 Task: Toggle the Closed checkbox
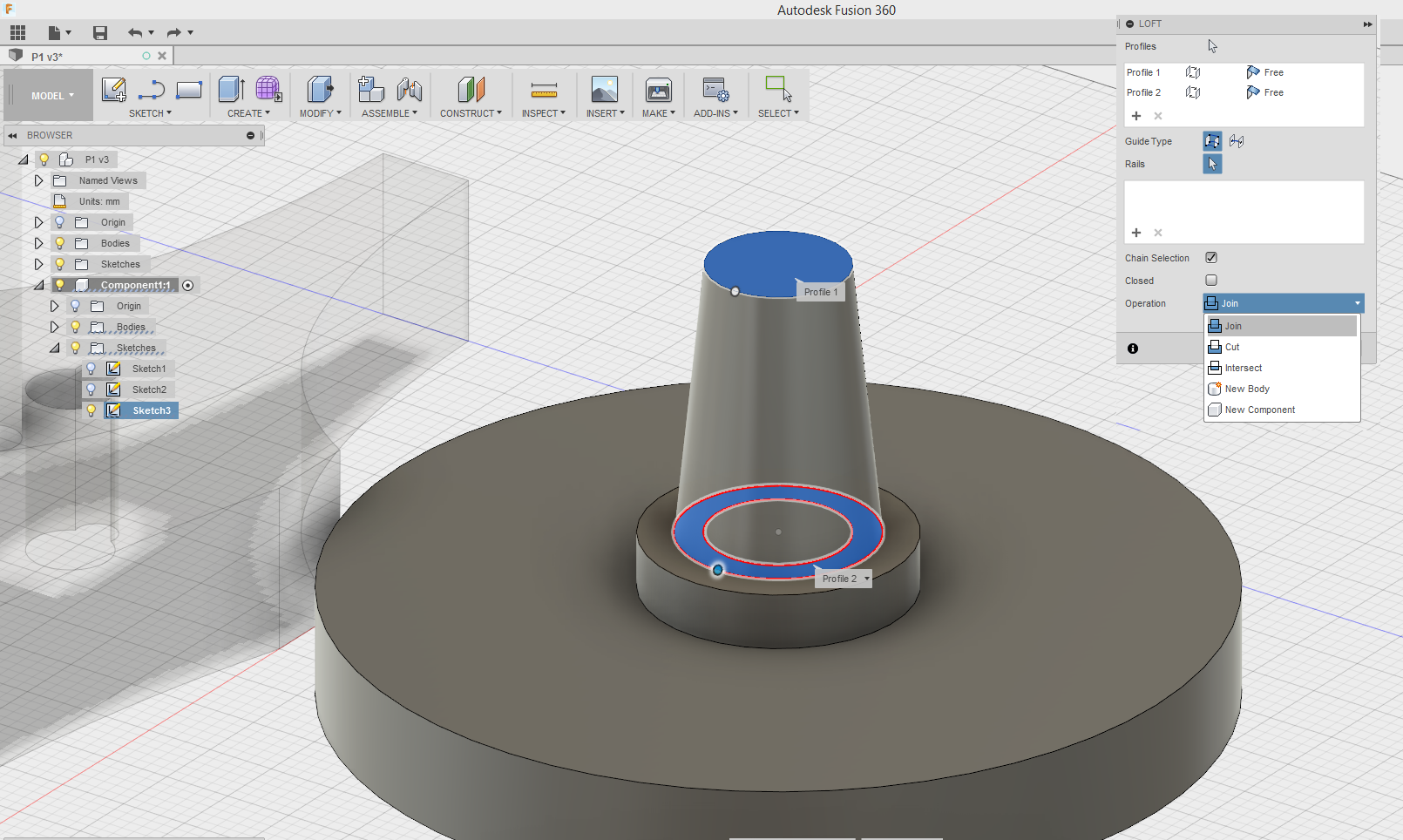click(x=1211, y=280)
